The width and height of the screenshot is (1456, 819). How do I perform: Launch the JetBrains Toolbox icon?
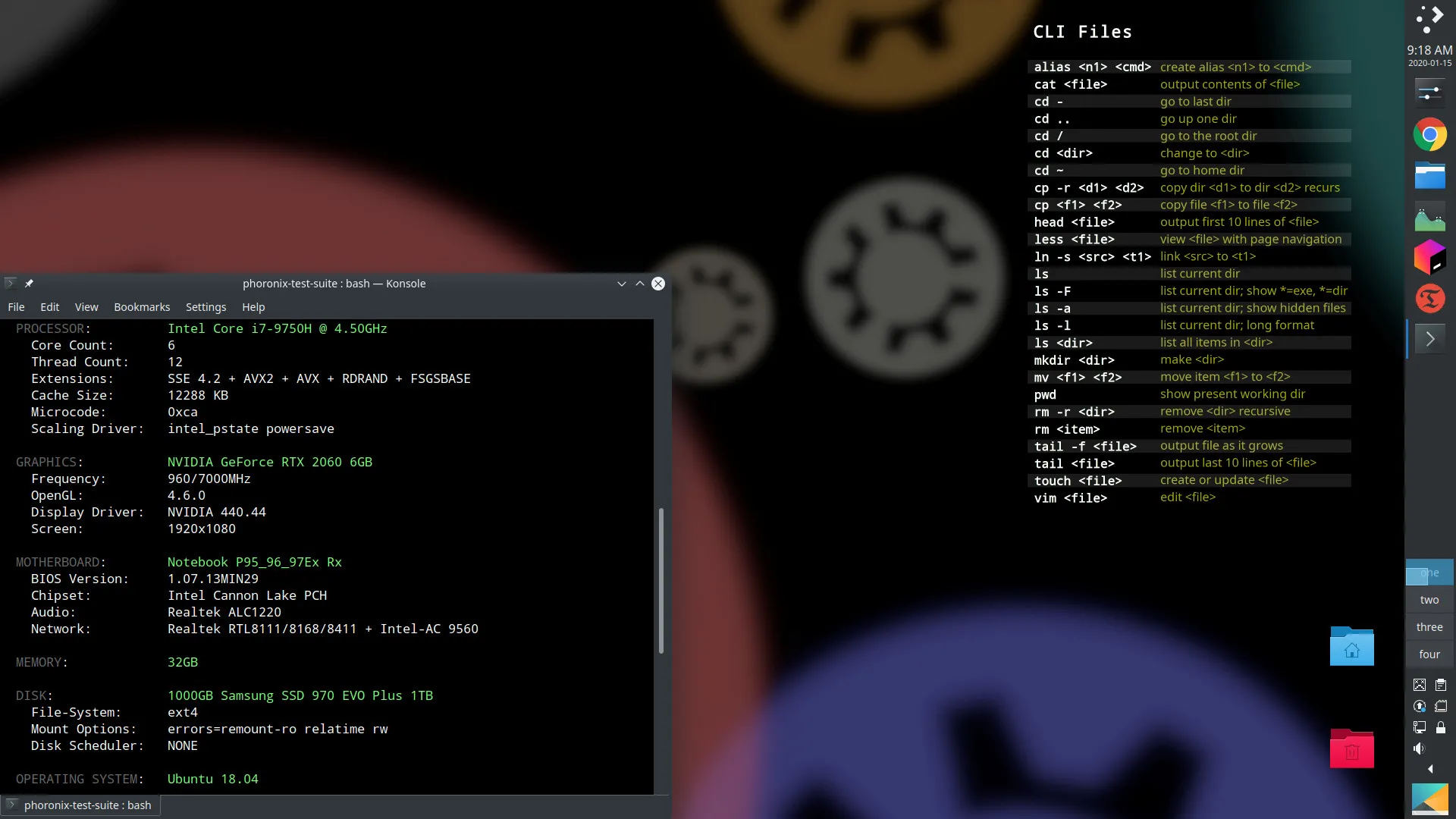pos(1429,257)
